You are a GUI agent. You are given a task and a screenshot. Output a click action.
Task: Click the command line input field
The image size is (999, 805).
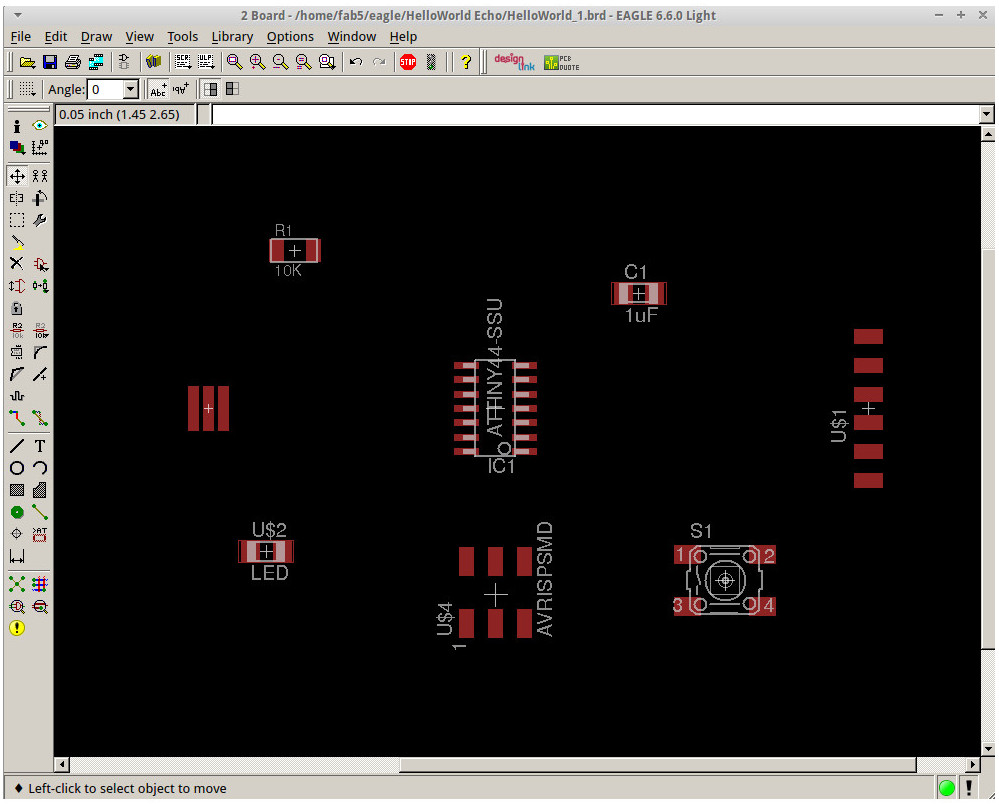(596, 115)
